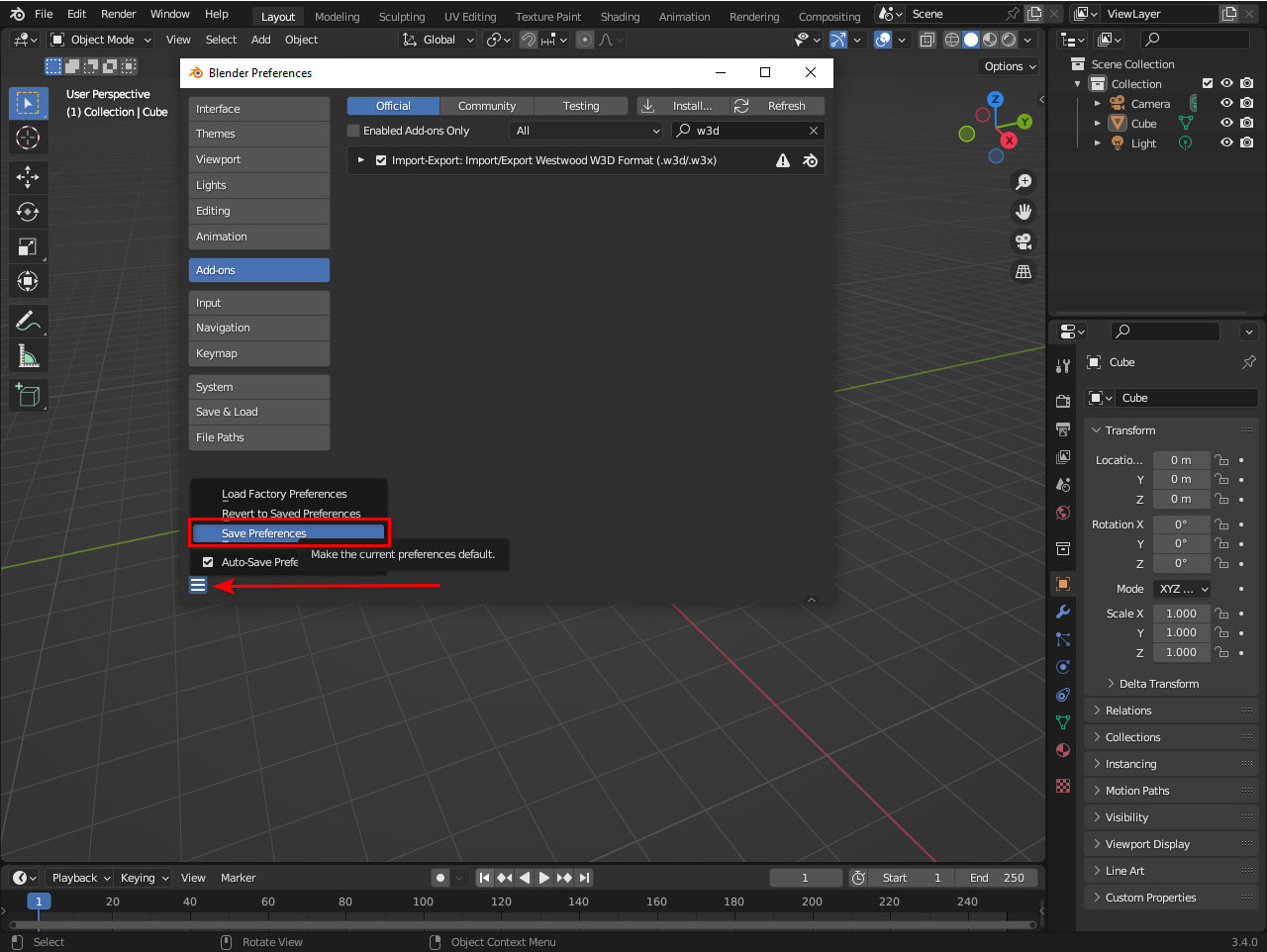Viewport: 1267px width, 952px height.
Task: Activate the Move tool icon
Action: click(28, 177)
